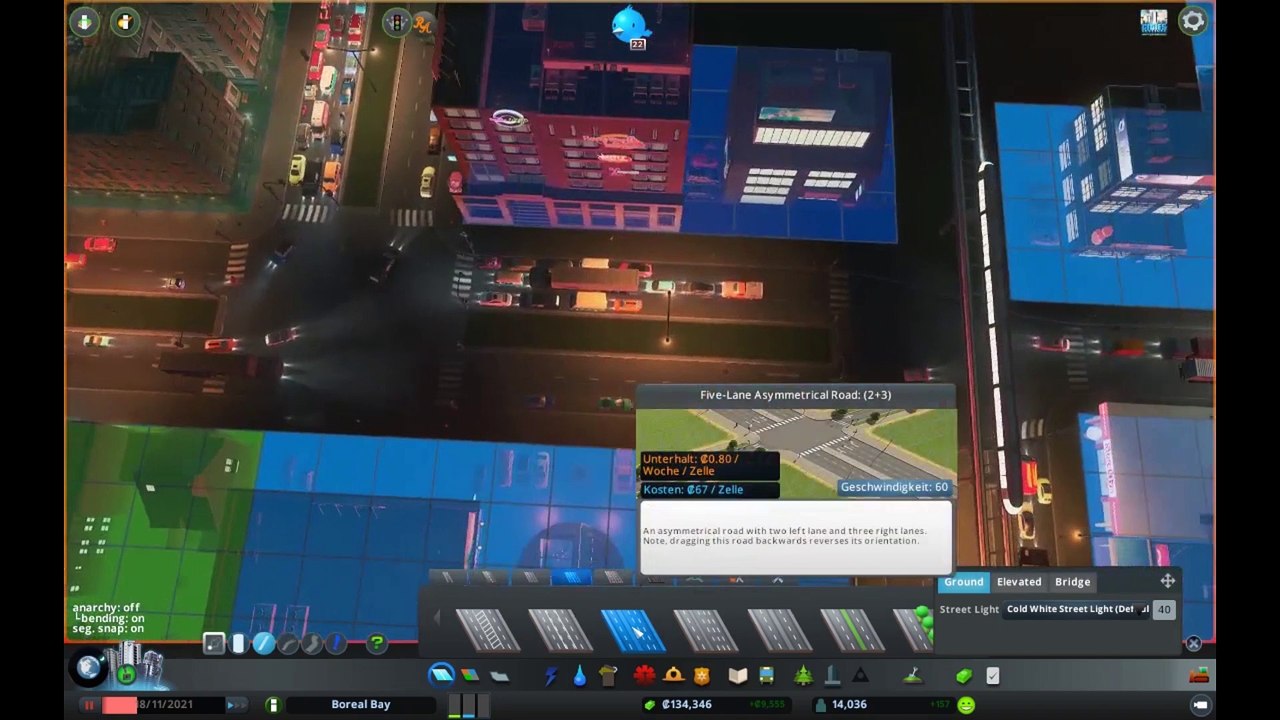Screen dimensions: 1280x720
Task: Move the road options panel handle
Action: [1167, 581]
